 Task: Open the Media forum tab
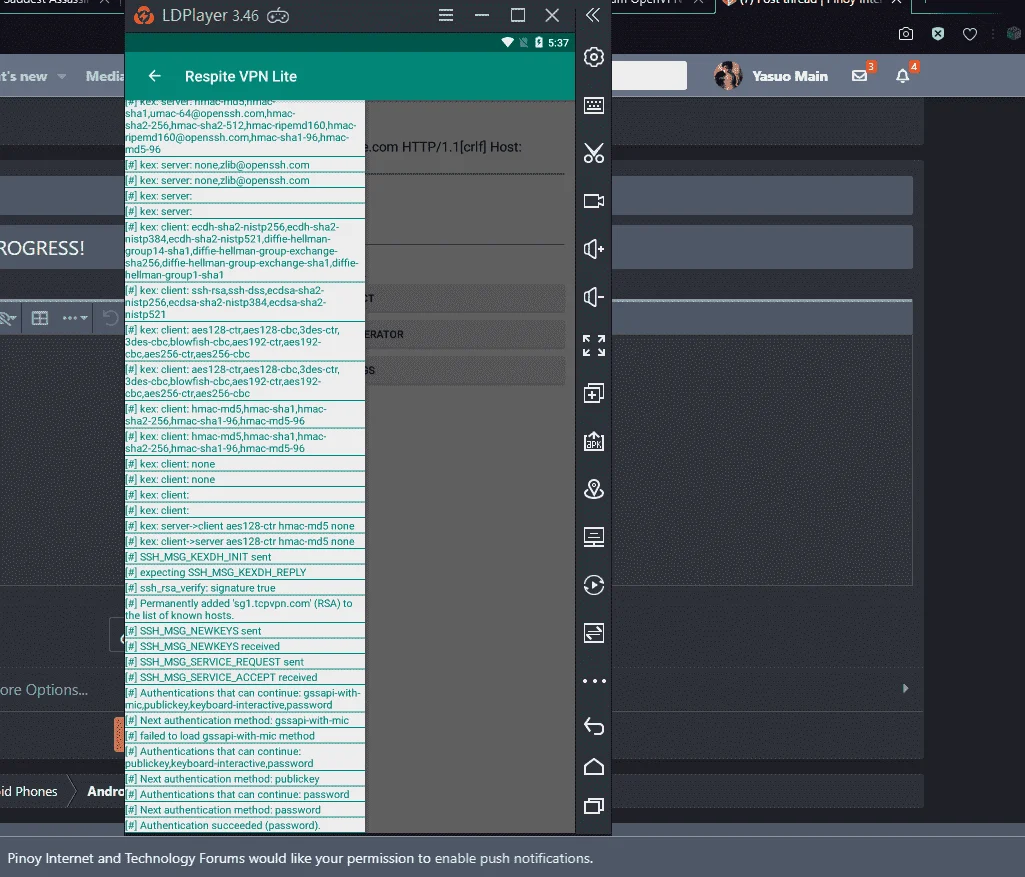[105, 76]
